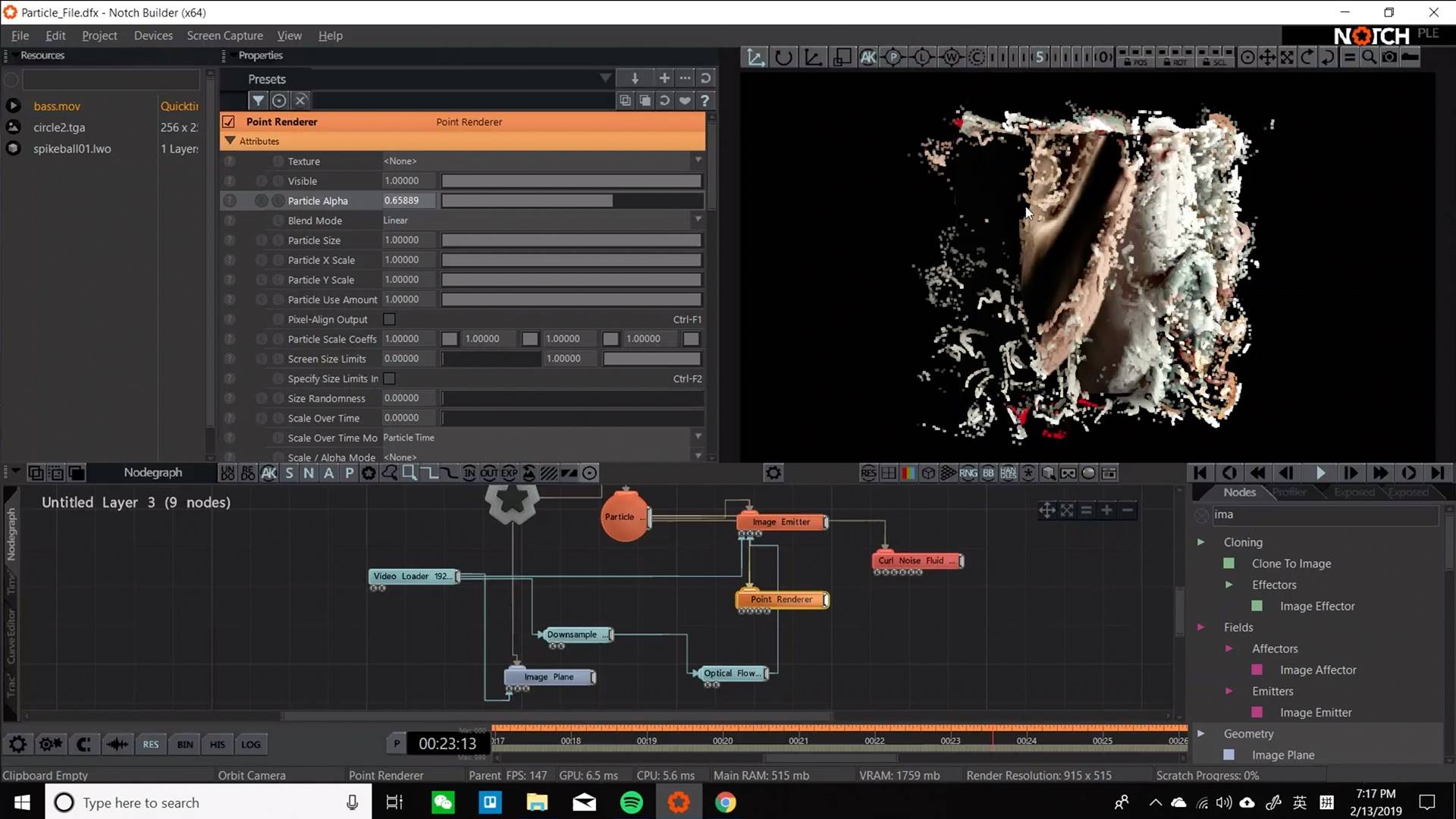Click the S button in the nodegraph toolbar

point(289,473)
